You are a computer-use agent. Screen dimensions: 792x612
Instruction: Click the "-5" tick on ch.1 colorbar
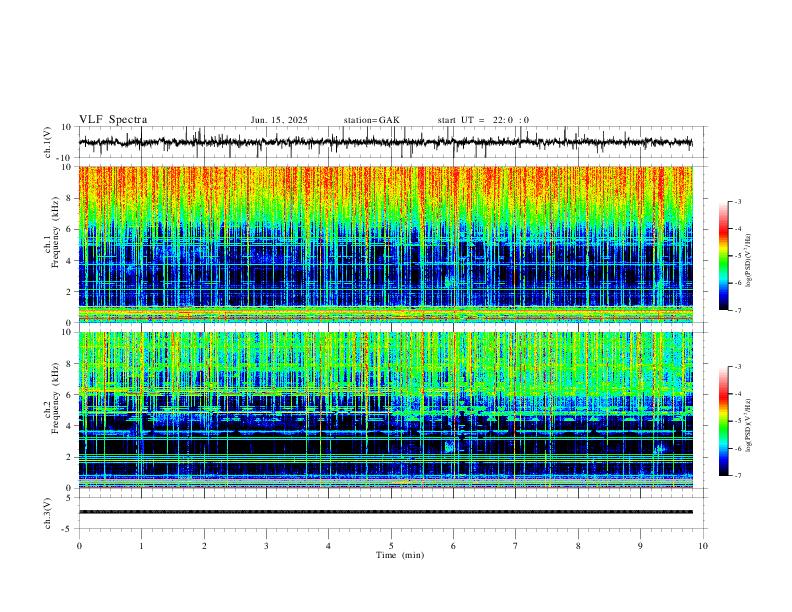pos(737,256)
